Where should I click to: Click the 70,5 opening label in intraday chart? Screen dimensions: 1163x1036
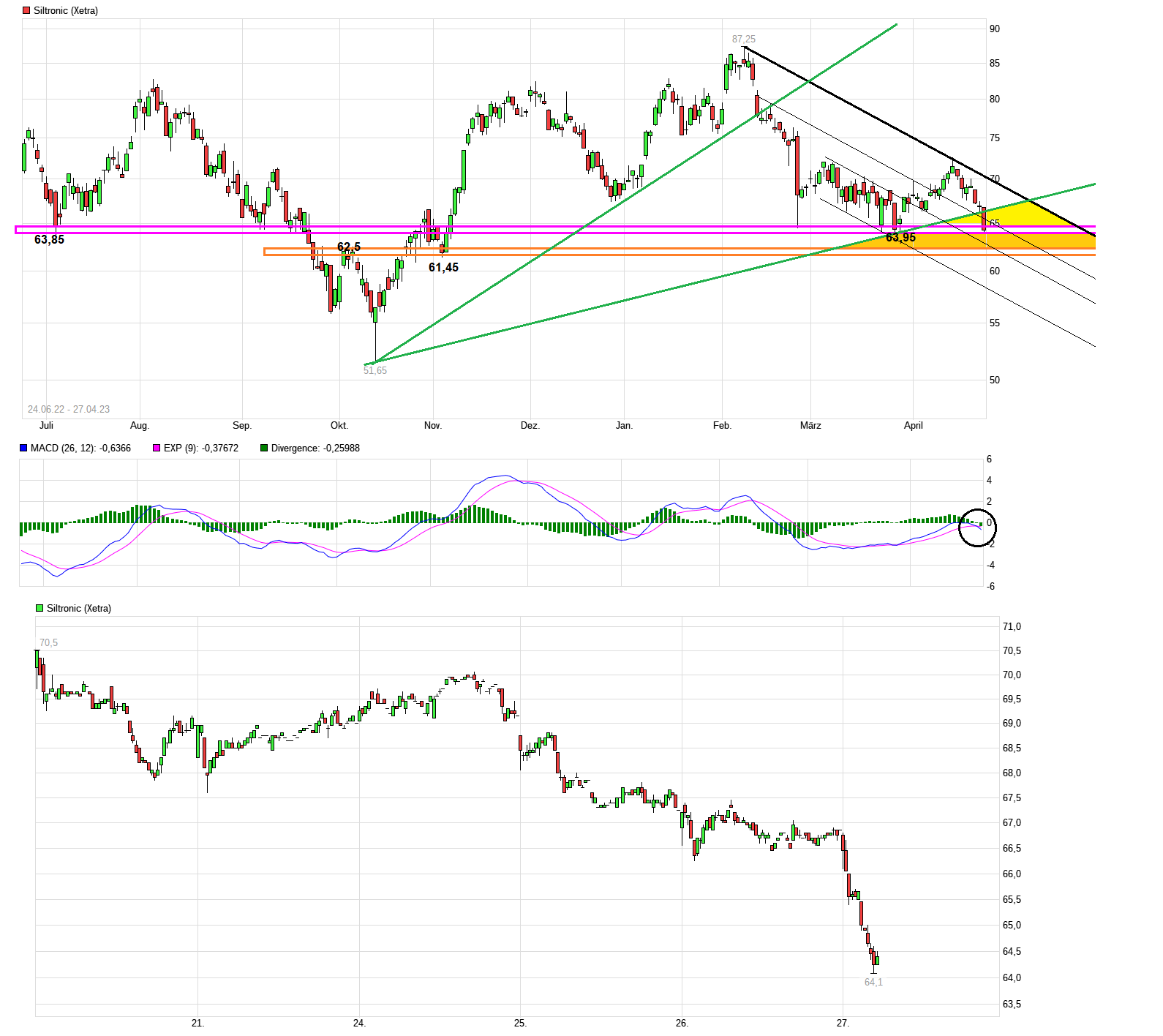click(x=48, y=643)
